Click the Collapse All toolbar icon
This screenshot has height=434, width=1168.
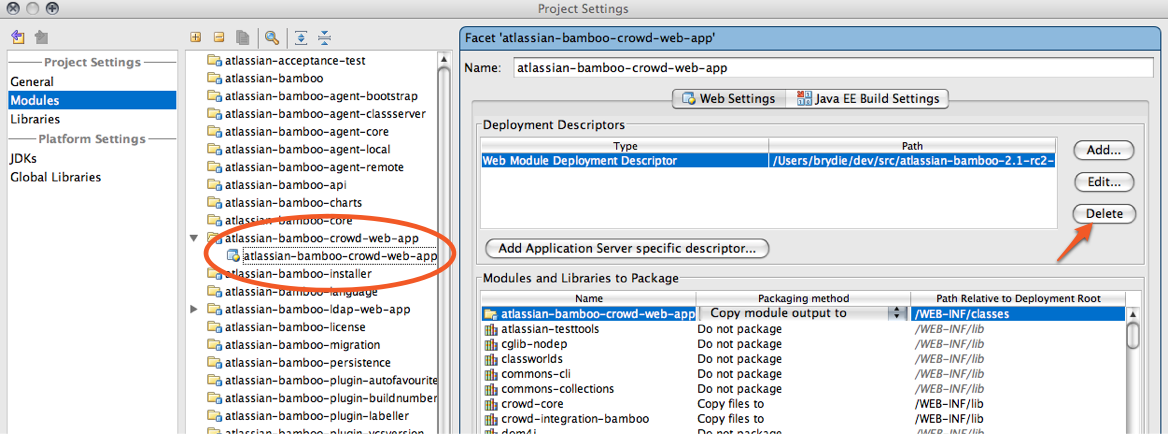point(324,37)
